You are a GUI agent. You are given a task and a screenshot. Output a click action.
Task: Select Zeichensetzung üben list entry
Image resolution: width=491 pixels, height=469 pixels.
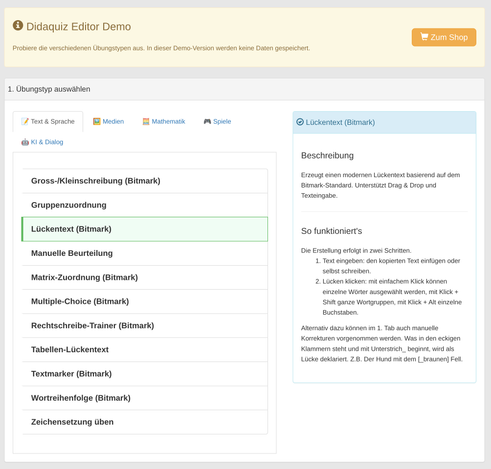[145, 422]
